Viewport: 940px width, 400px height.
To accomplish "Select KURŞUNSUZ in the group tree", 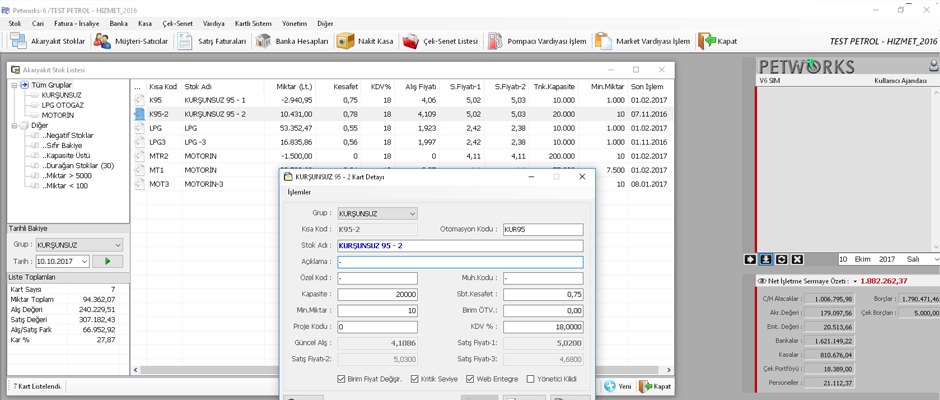I will click(x=62, y=95).
